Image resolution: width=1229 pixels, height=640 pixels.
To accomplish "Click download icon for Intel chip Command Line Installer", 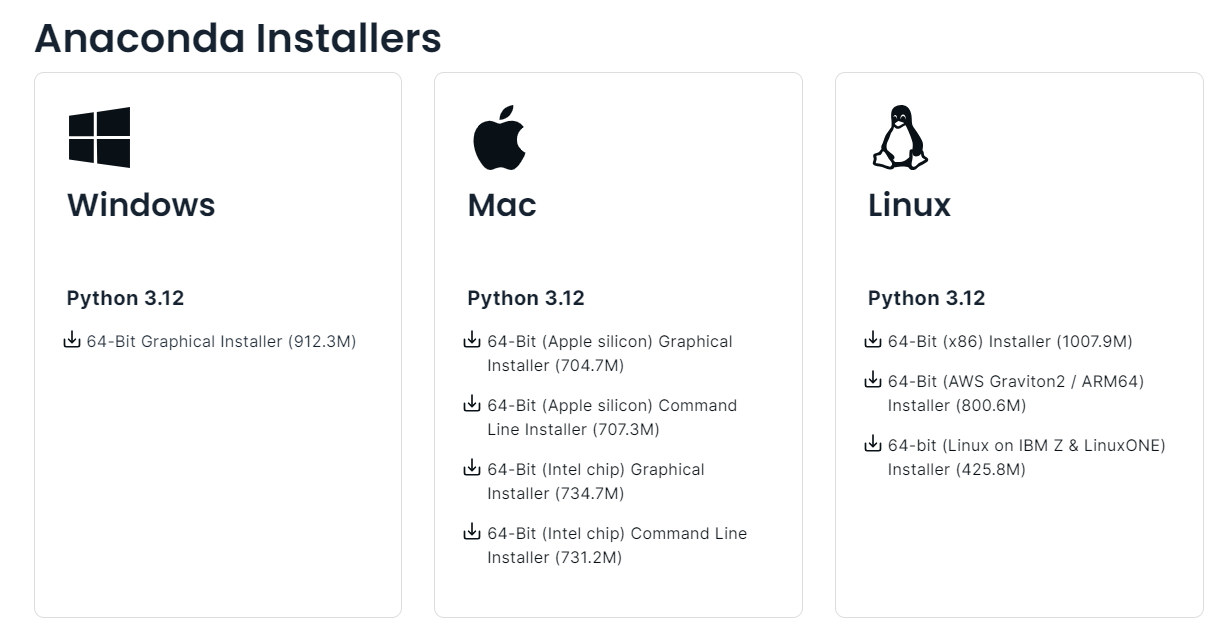I will [x=472, y=533].
